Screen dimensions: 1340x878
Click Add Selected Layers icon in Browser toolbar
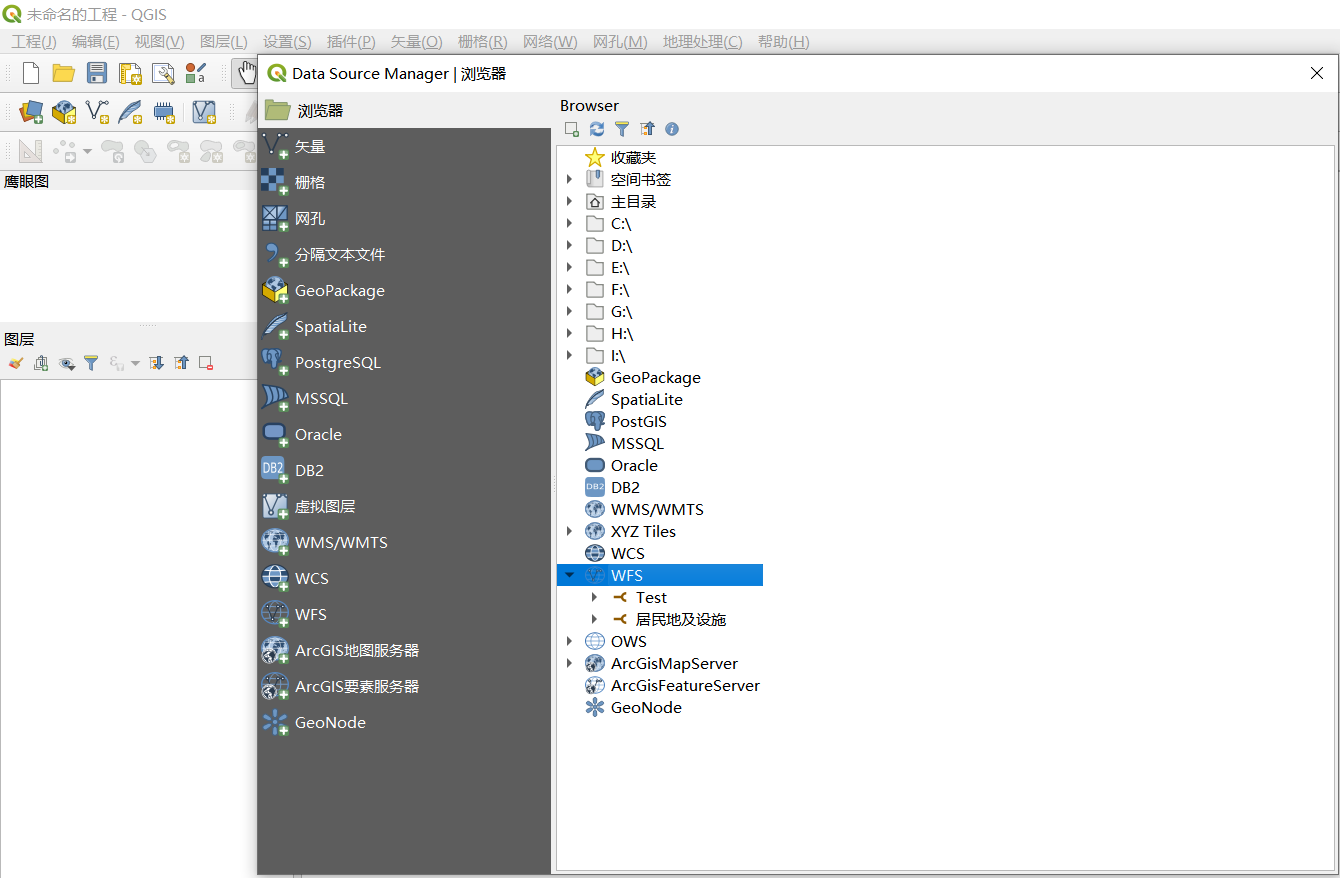pyautogui.click(x=572, y=129)
